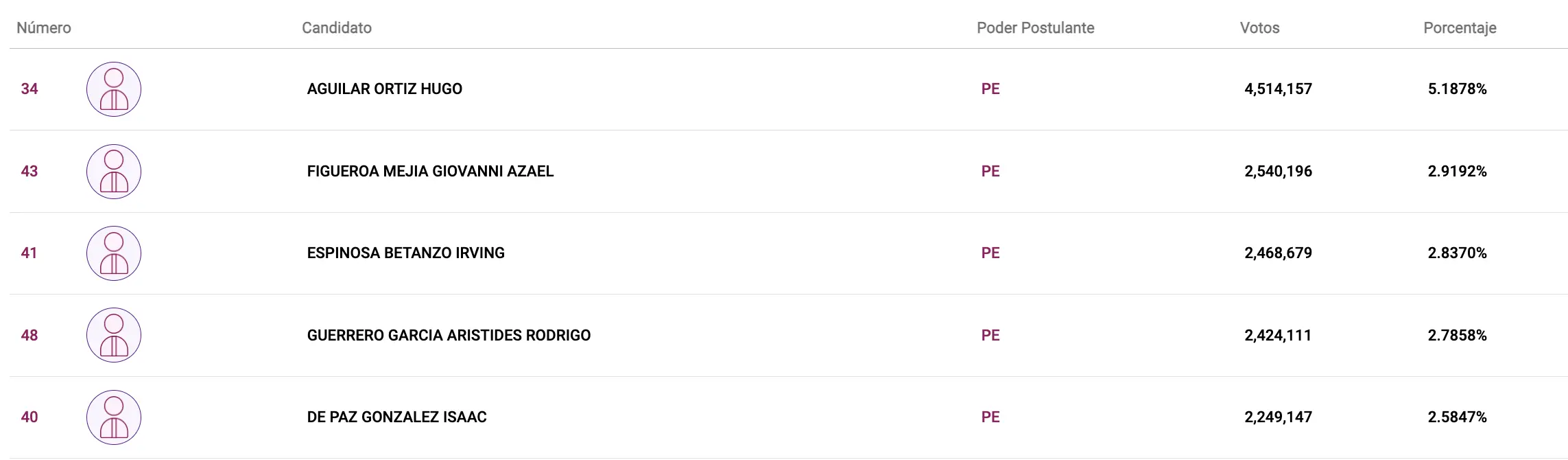Open candidate FIGUEROA MEJIA GIOVANNI AZAEL
This screenshot has width=1568, height=460.
click(x=430, y=171)
